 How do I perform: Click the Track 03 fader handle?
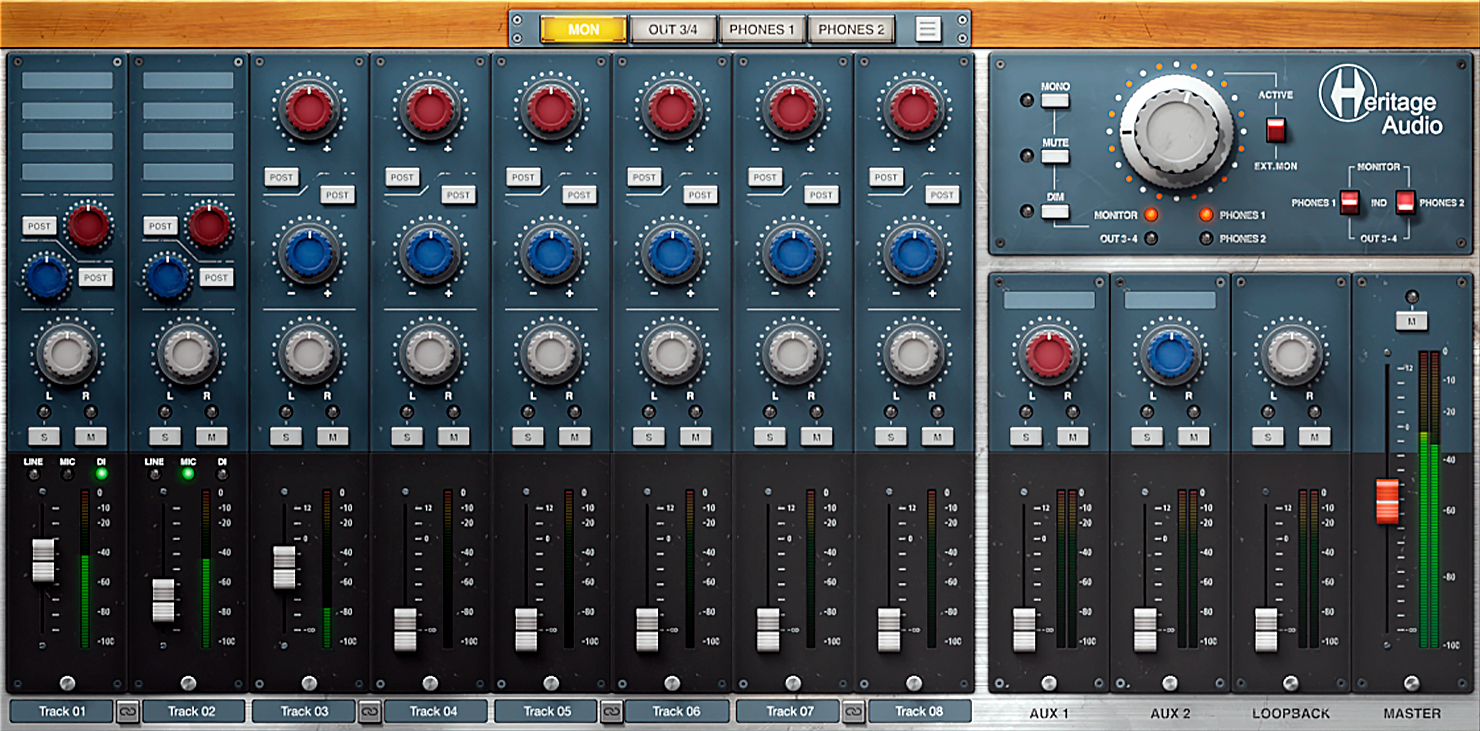285,567
